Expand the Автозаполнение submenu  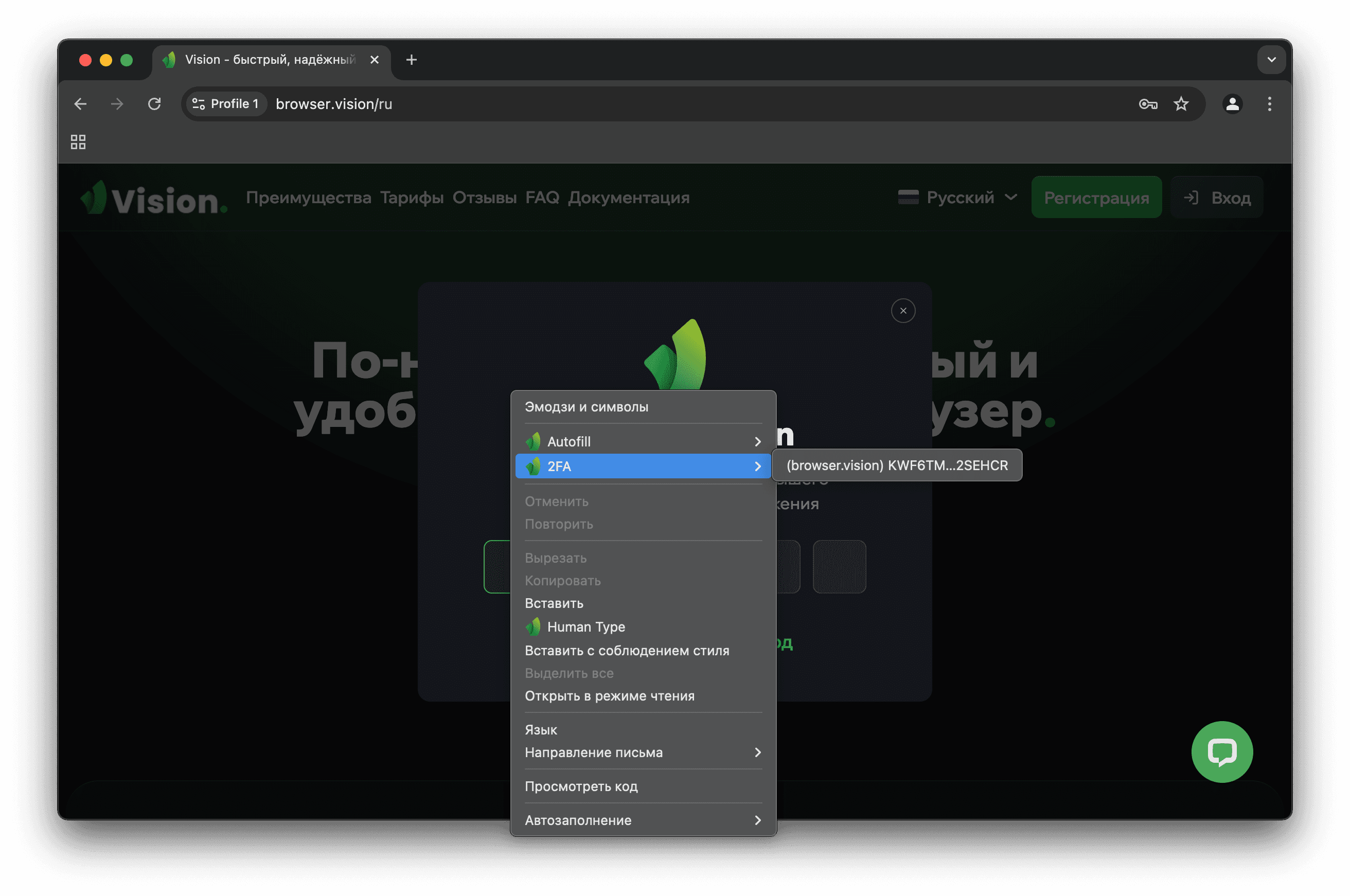click(643, 820)
